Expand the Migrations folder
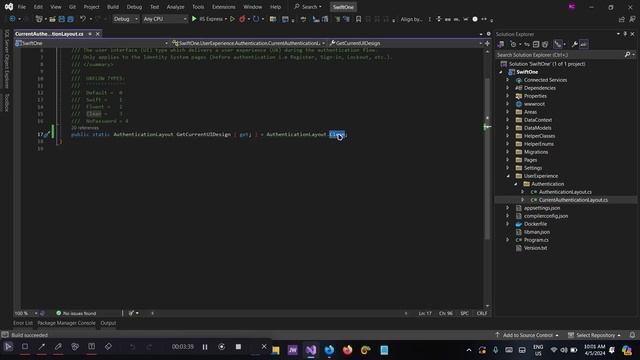 508,152
